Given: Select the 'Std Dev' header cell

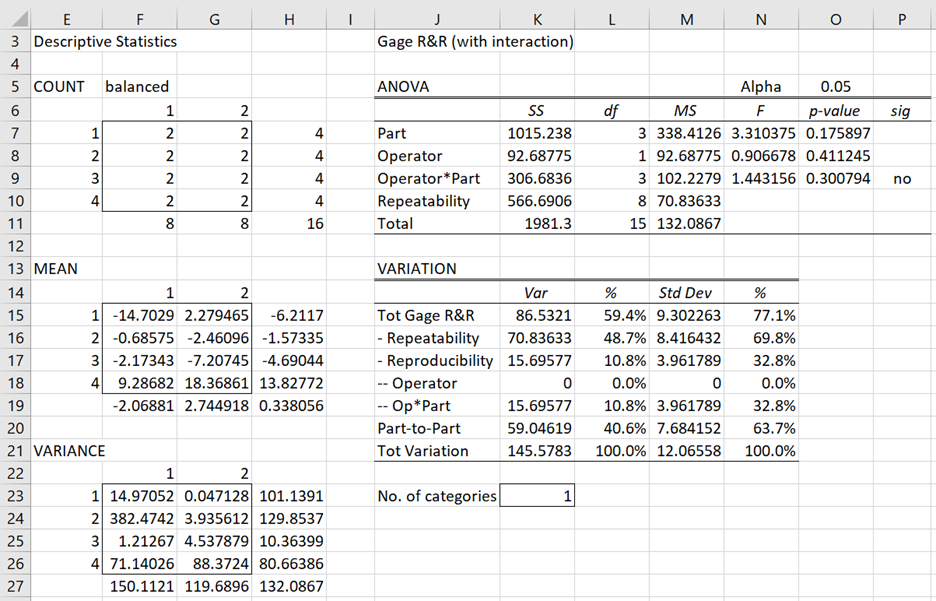Looking at the screenshot, I should pyautogui.click(x=686, y=292).
